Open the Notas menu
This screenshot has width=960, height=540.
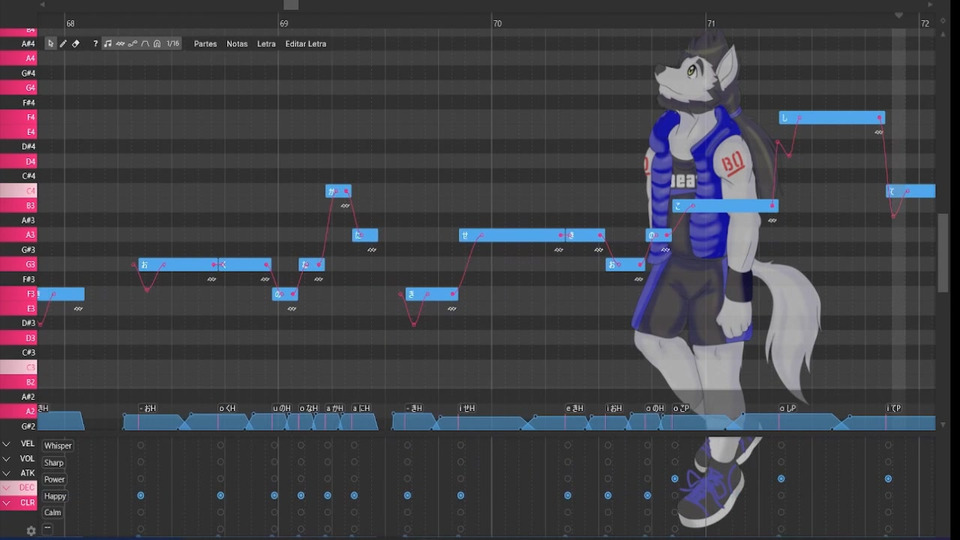(x=237, y=44)
